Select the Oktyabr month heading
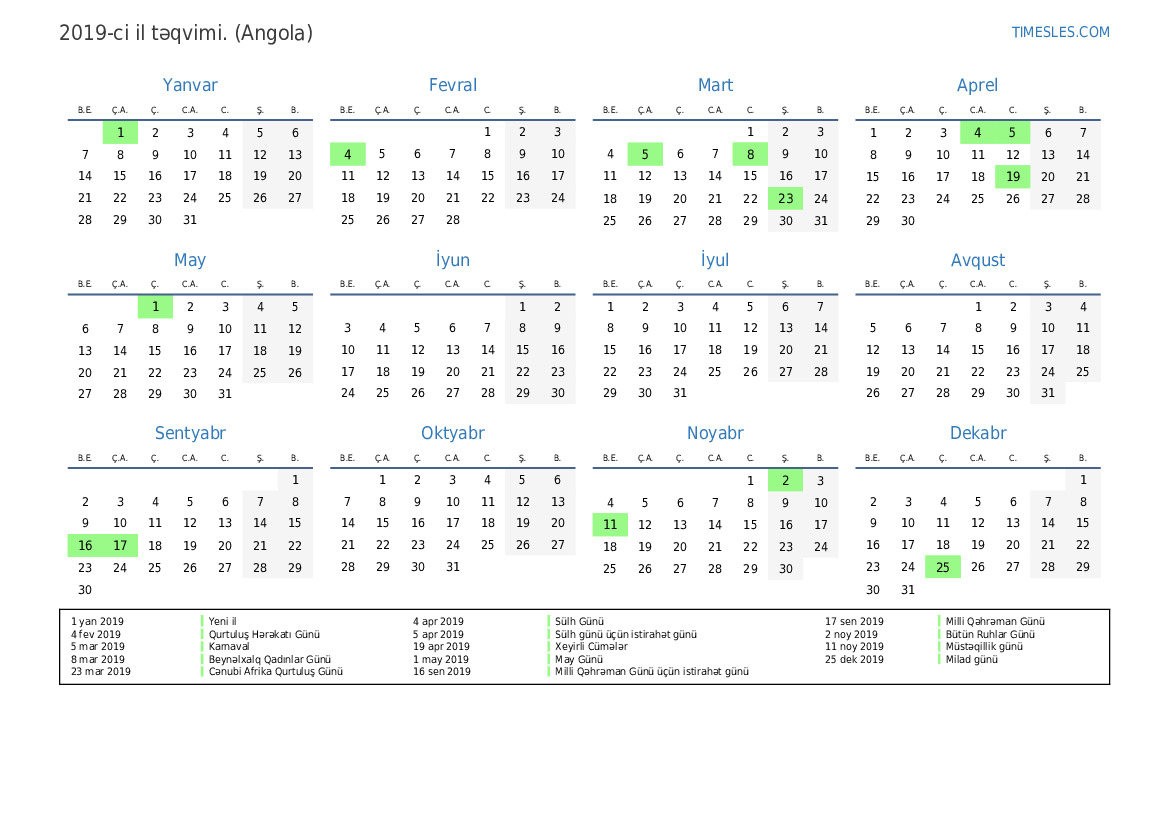Image resolution: width=1169 pixels, height=827 pixels. [453, 433]
